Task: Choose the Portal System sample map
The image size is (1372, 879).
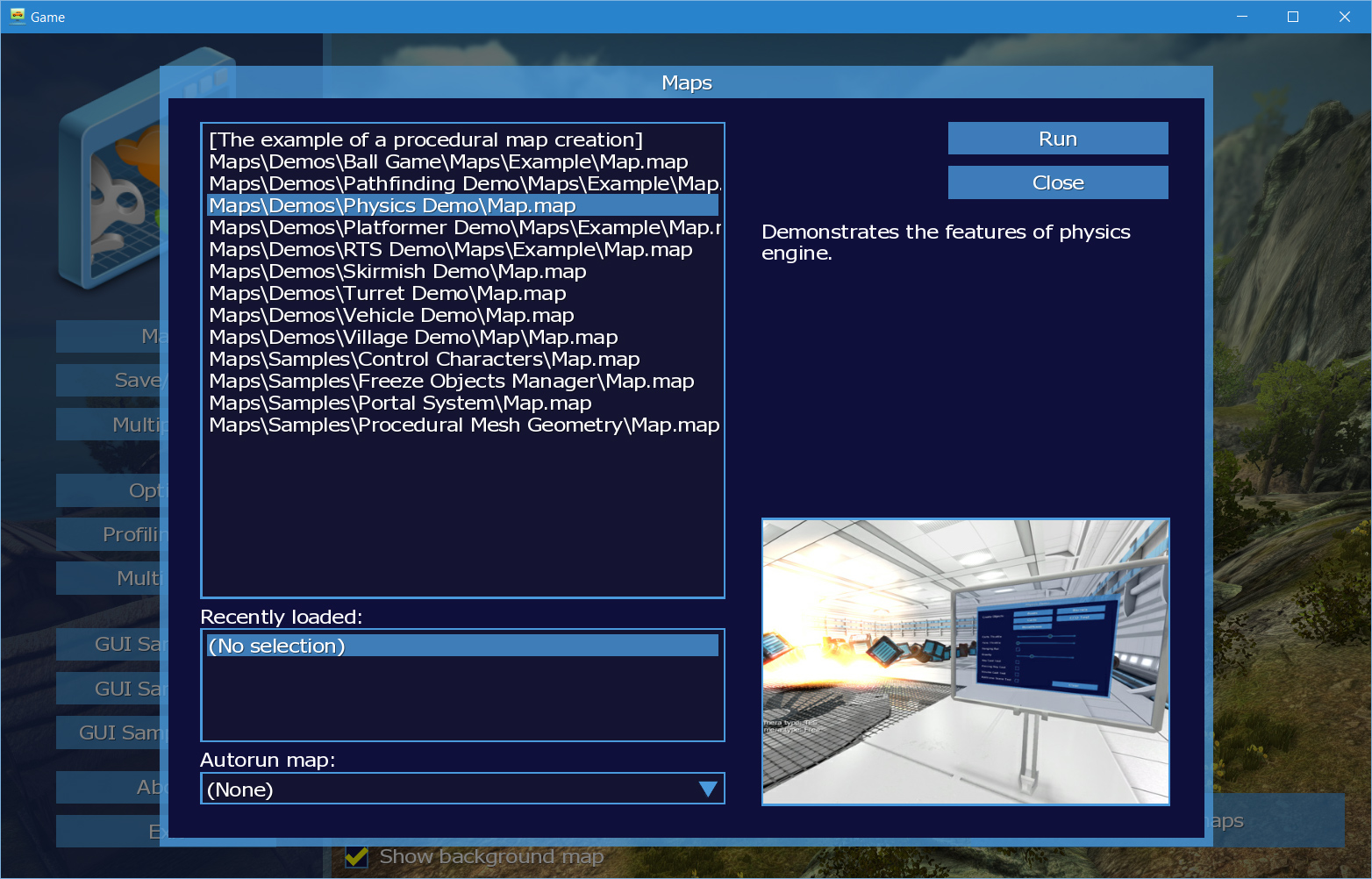Action: pos(400,404)
